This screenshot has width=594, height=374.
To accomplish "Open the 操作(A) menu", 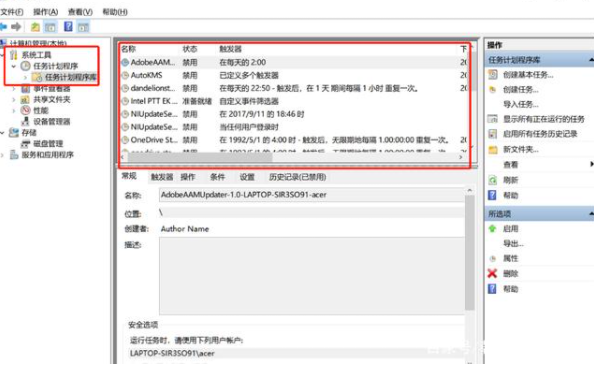I will click(x=45, y=12).
